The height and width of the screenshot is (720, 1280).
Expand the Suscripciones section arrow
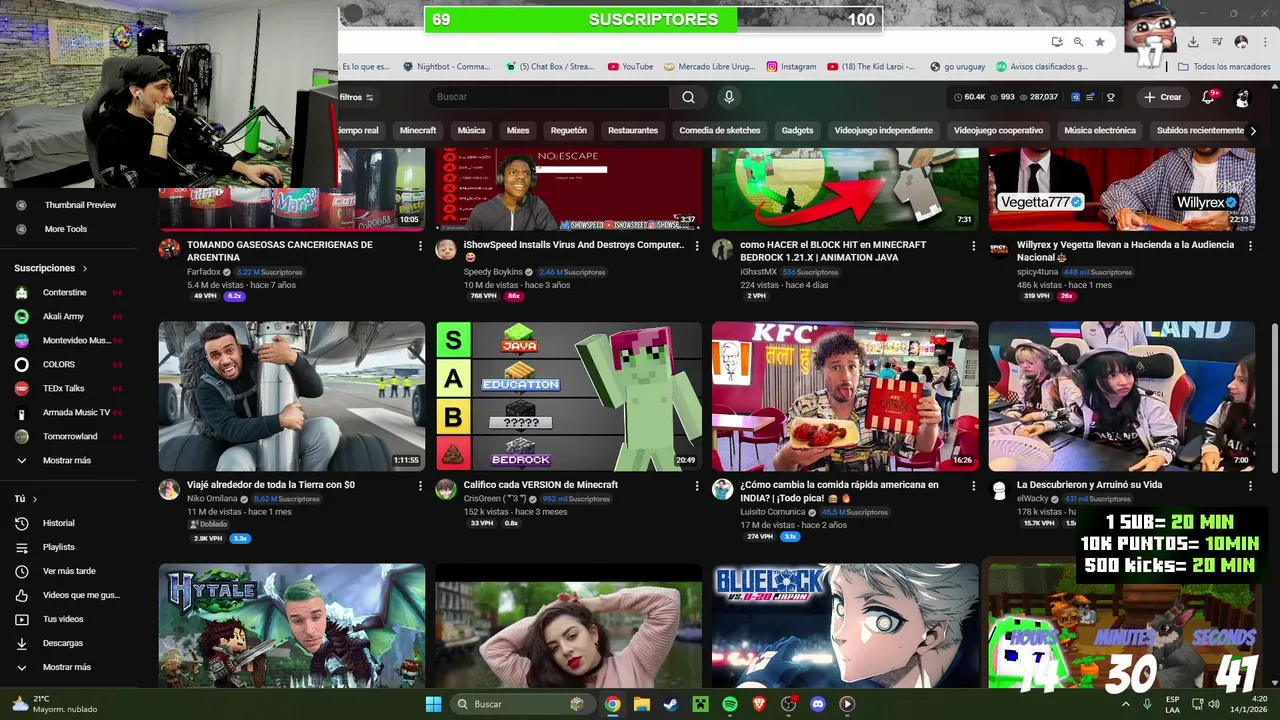85,269
